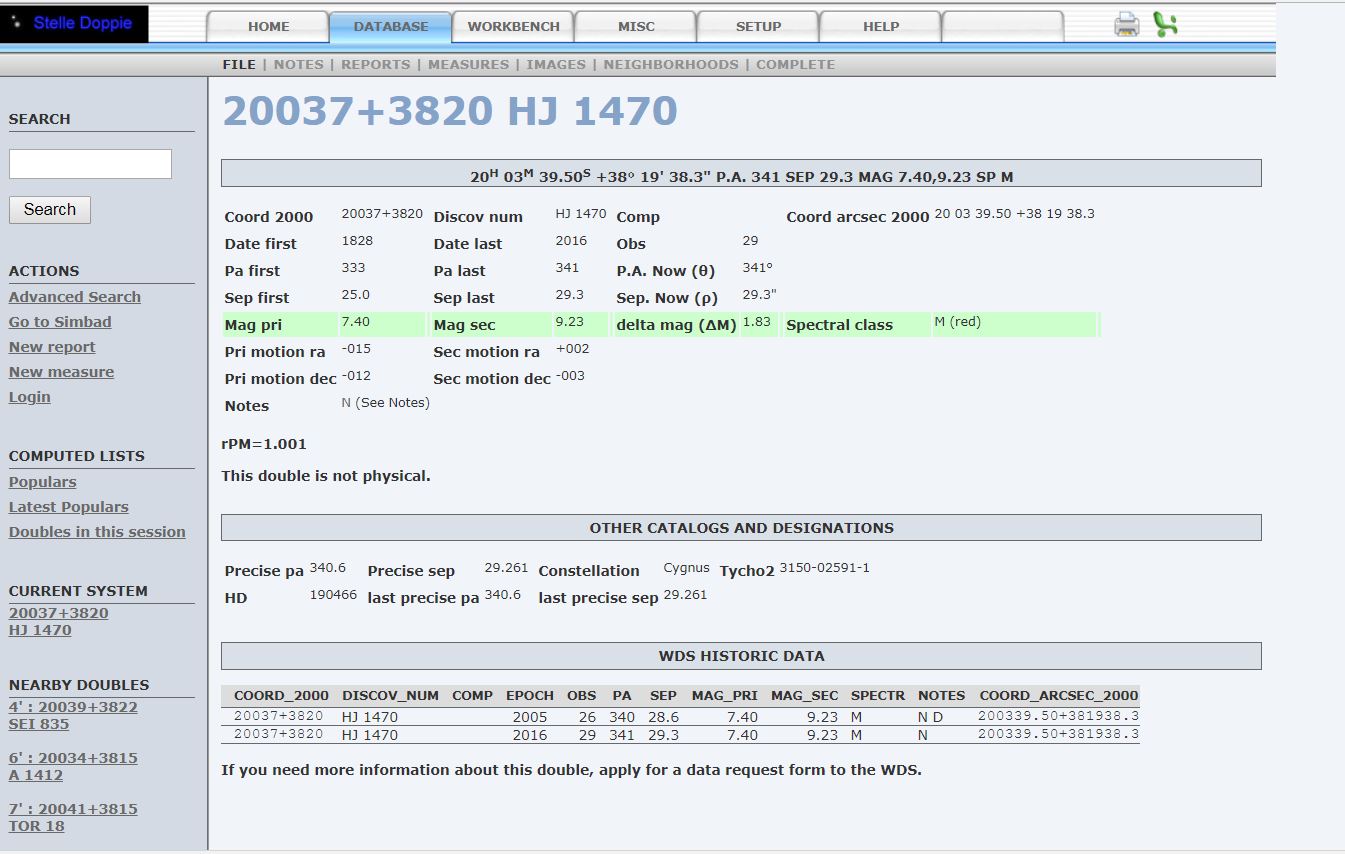Open the WORKBENCH tab
1345x854 pixels.
(514, 27)
